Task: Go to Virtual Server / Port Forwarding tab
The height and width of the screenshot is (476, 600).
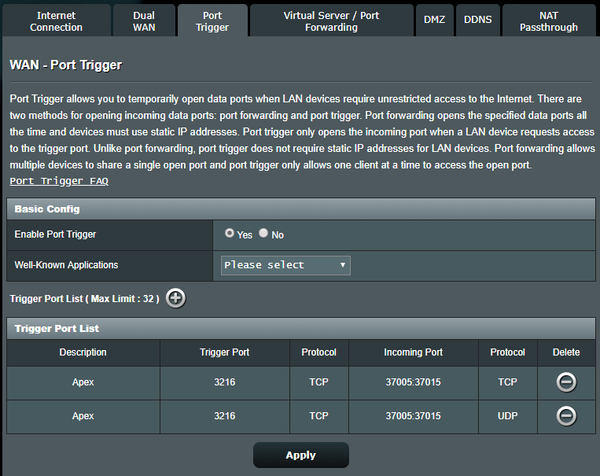Action: [x=333, y=21]
